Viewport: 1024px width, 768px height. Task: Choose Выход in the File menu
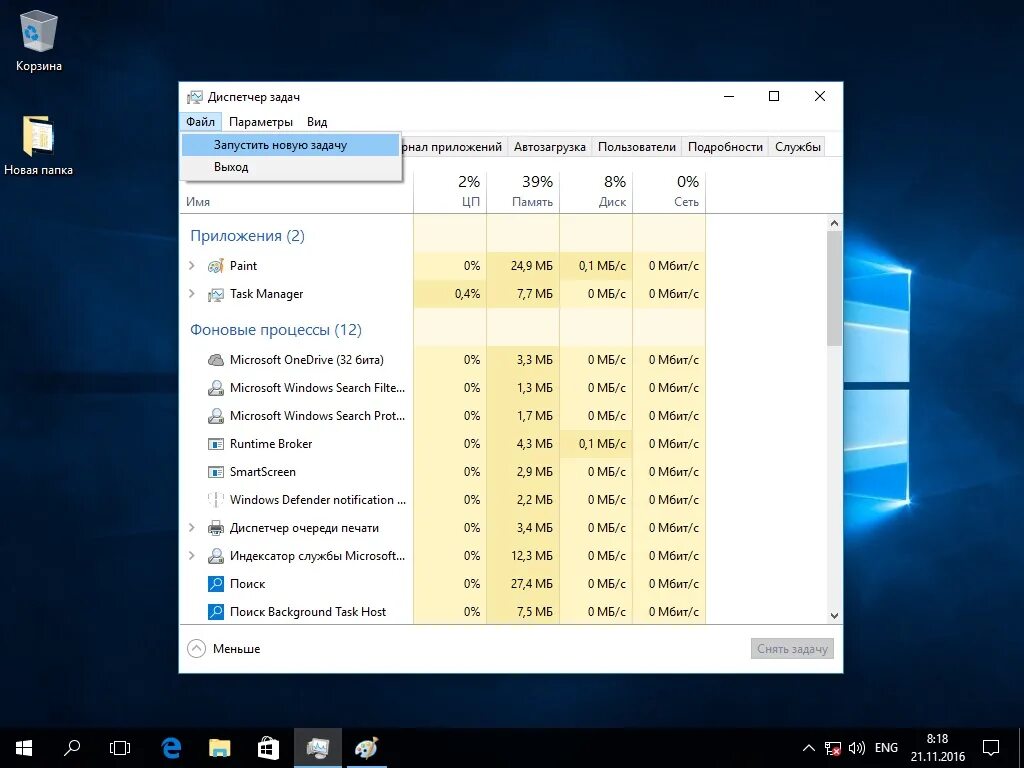pos(290,167)
